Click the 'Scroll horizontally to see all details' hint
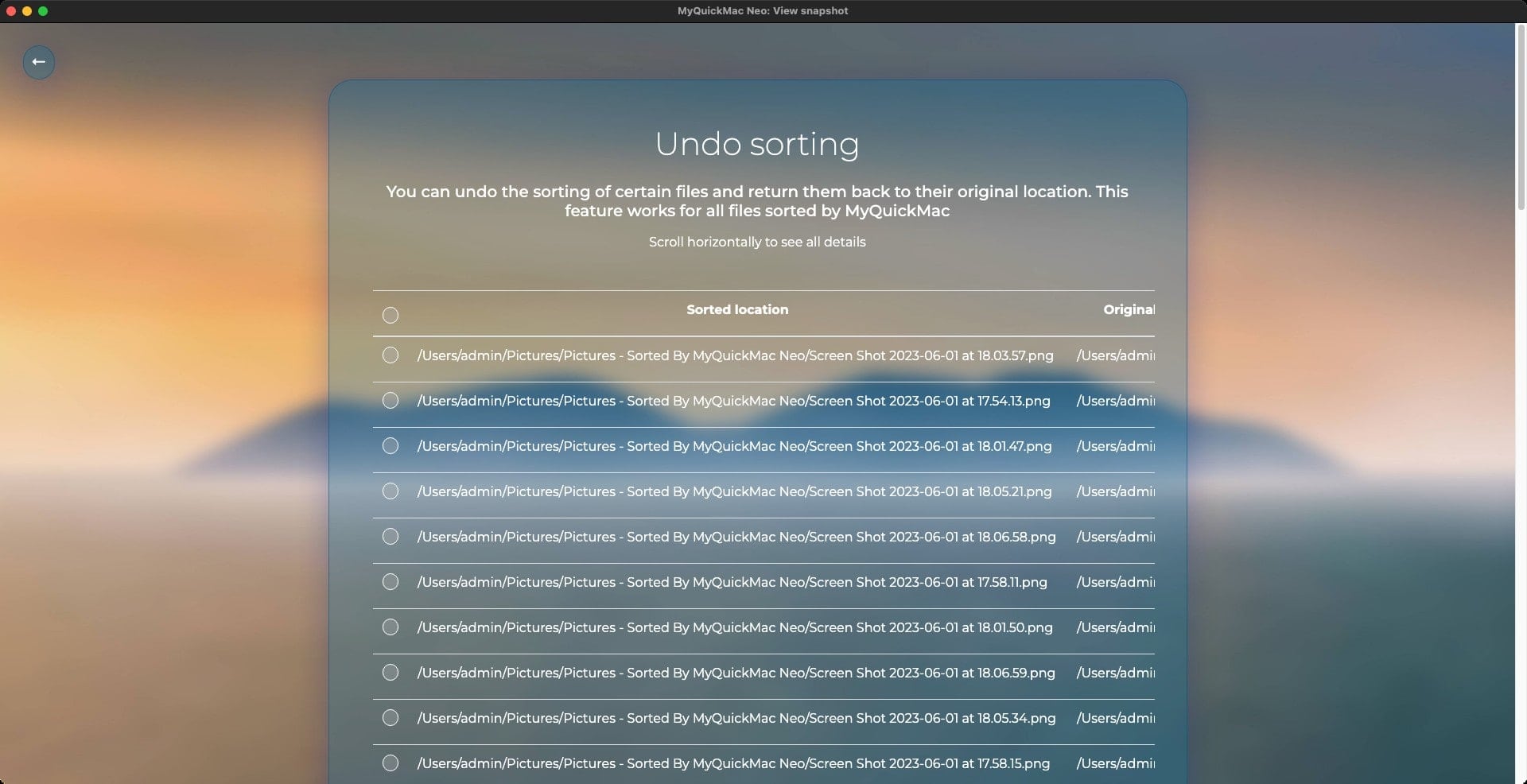This screenshot has height=784, width=1527. (x=757, y=242)
